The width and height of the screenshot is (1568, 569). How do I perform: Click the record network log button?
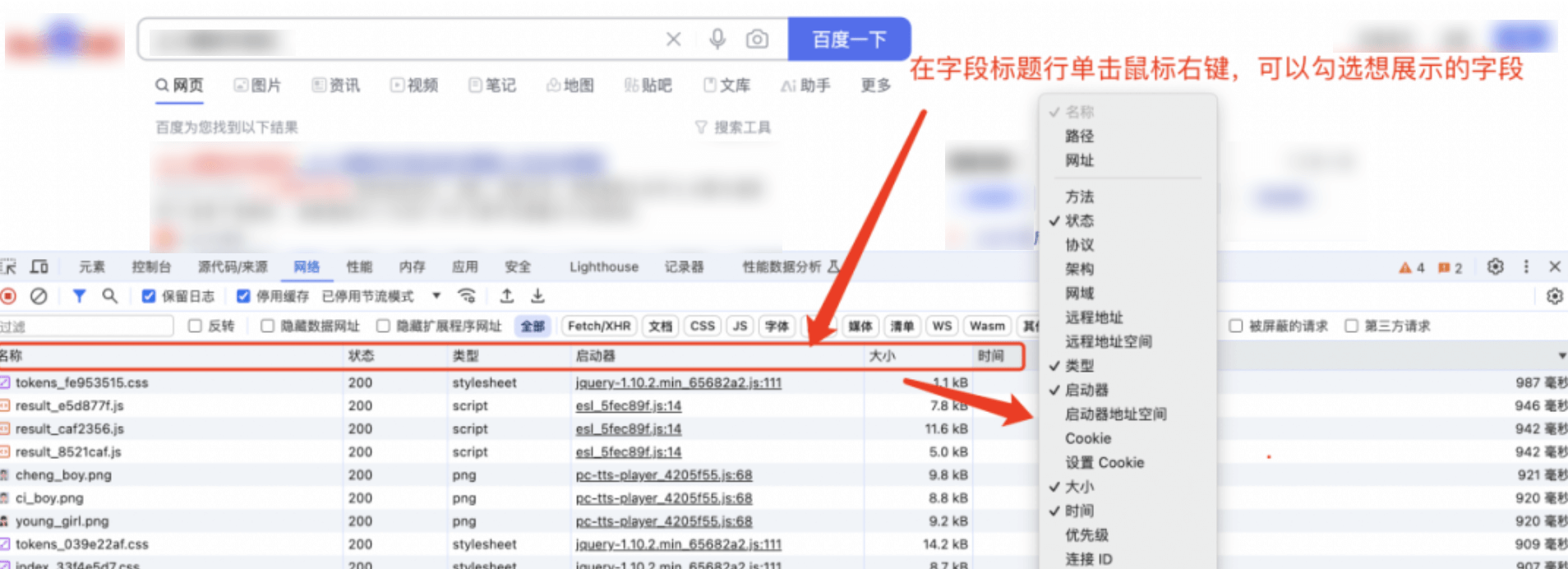coord(8,296)
